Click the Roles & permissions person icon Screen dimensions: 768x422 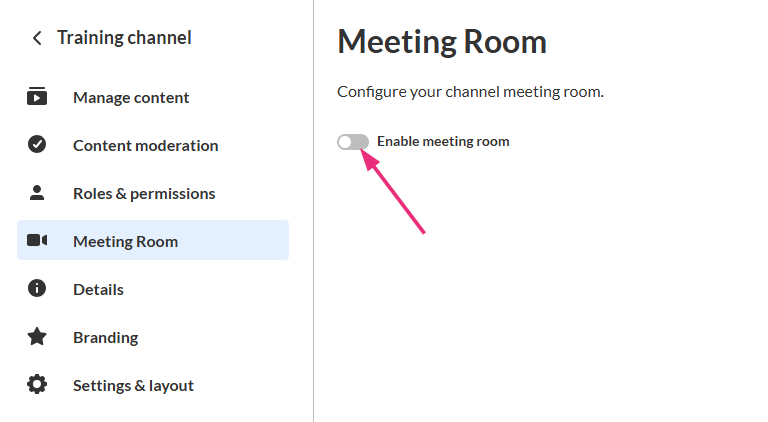(37, 193)
